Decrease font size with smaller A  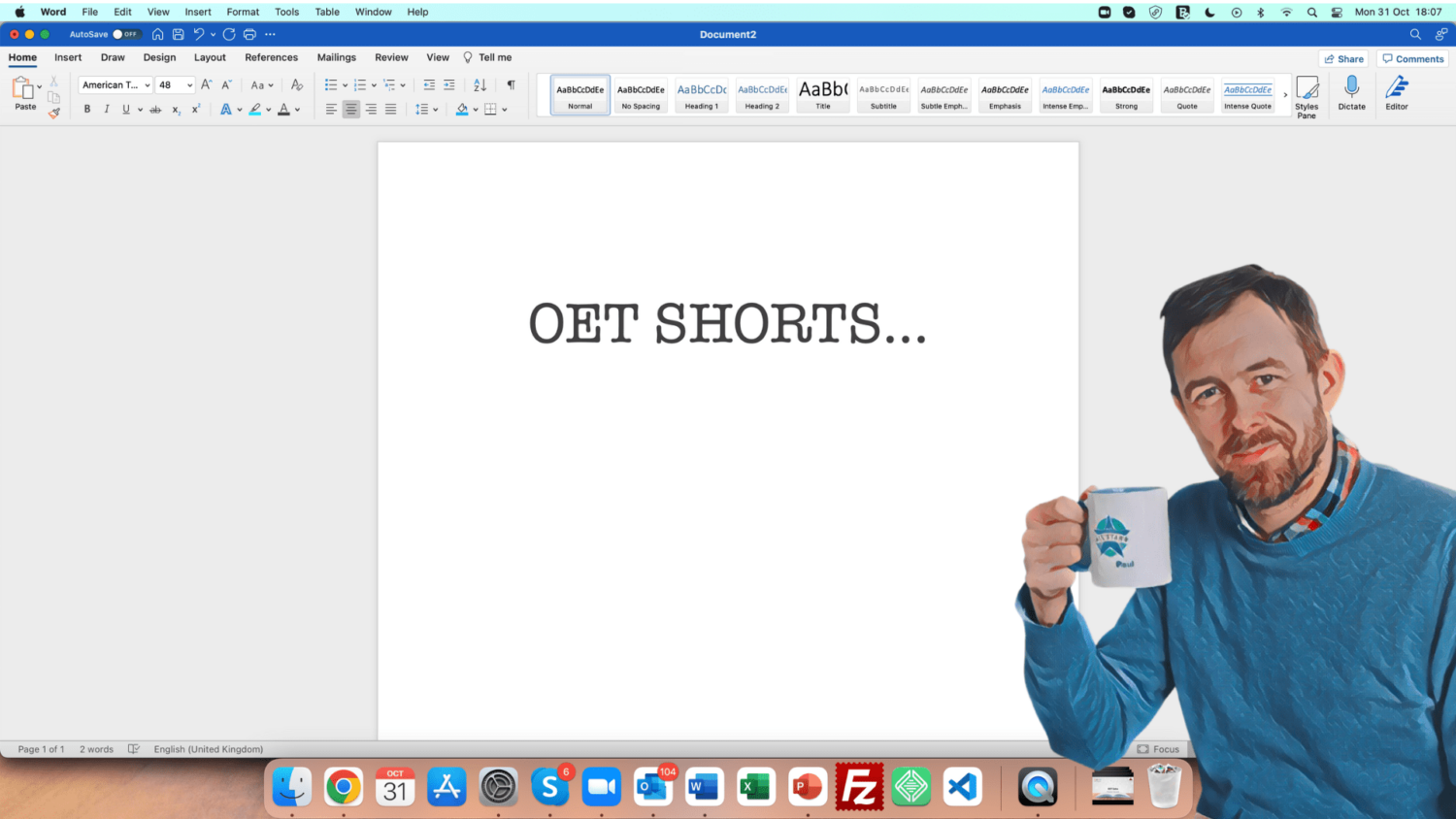(226, 85)
